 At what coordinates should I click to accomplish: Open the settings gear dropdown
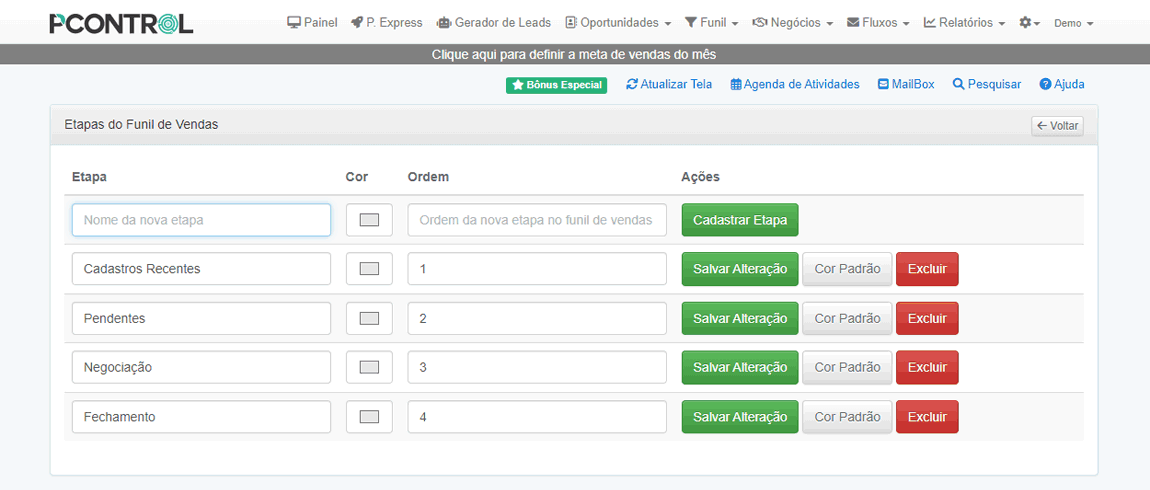[x=1030, y=23]
